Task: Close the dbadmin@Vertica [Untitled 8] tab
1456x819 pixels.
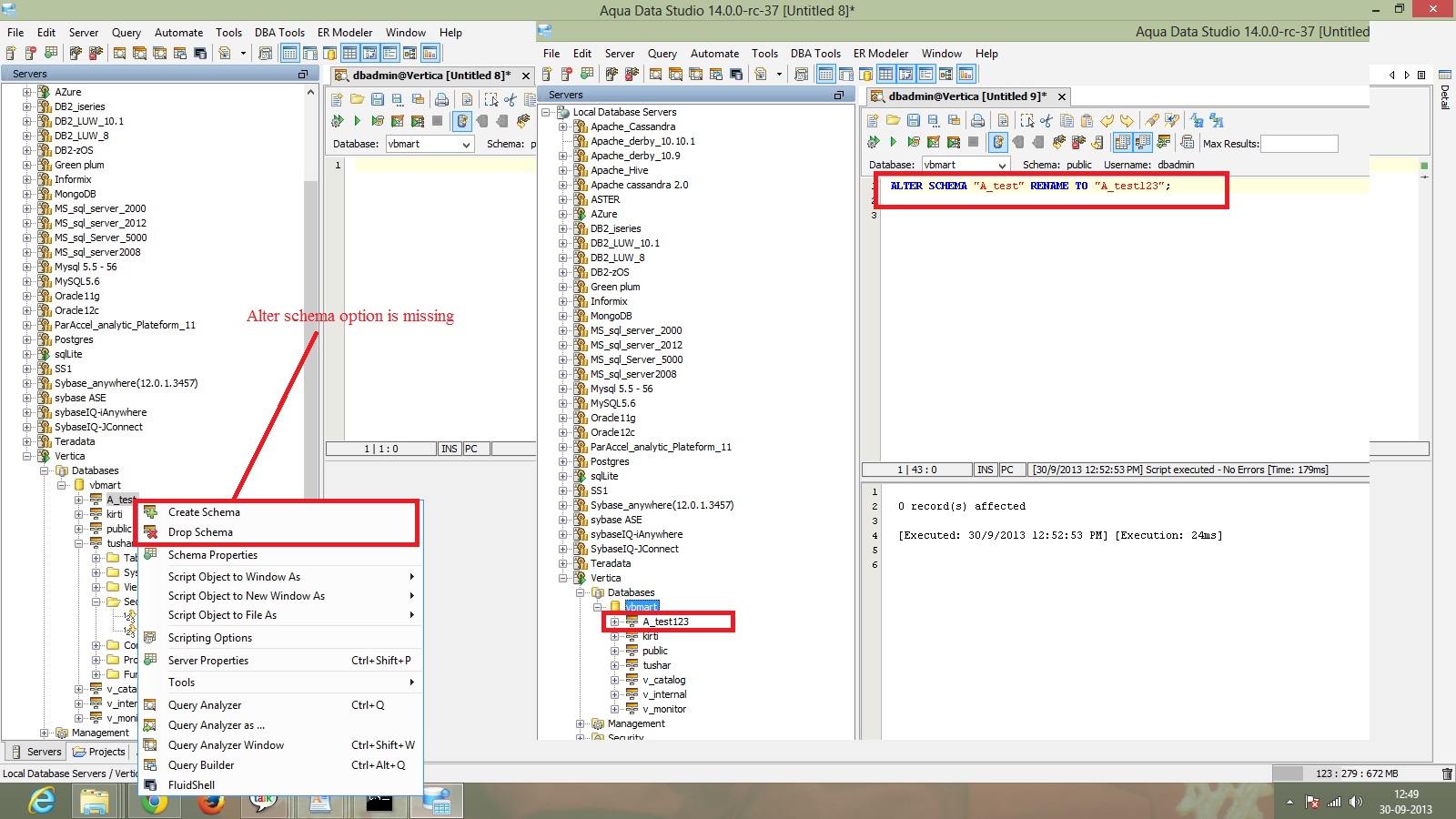Action: coord(525,76)
